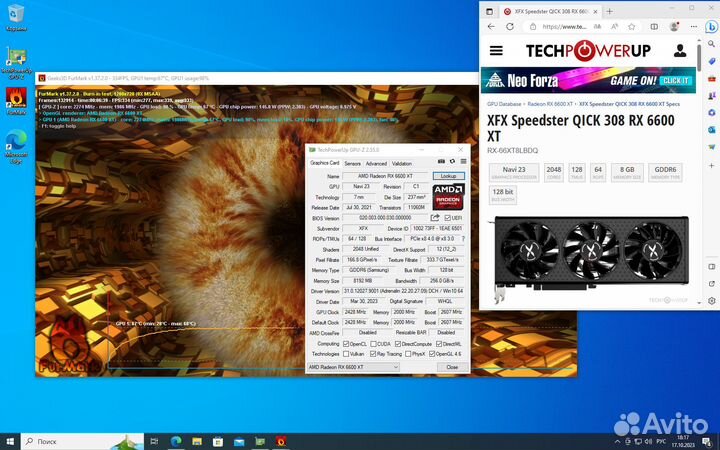Click the XFX graphics card product image
This screenshot has width=720, height=450.
point(591,257)
